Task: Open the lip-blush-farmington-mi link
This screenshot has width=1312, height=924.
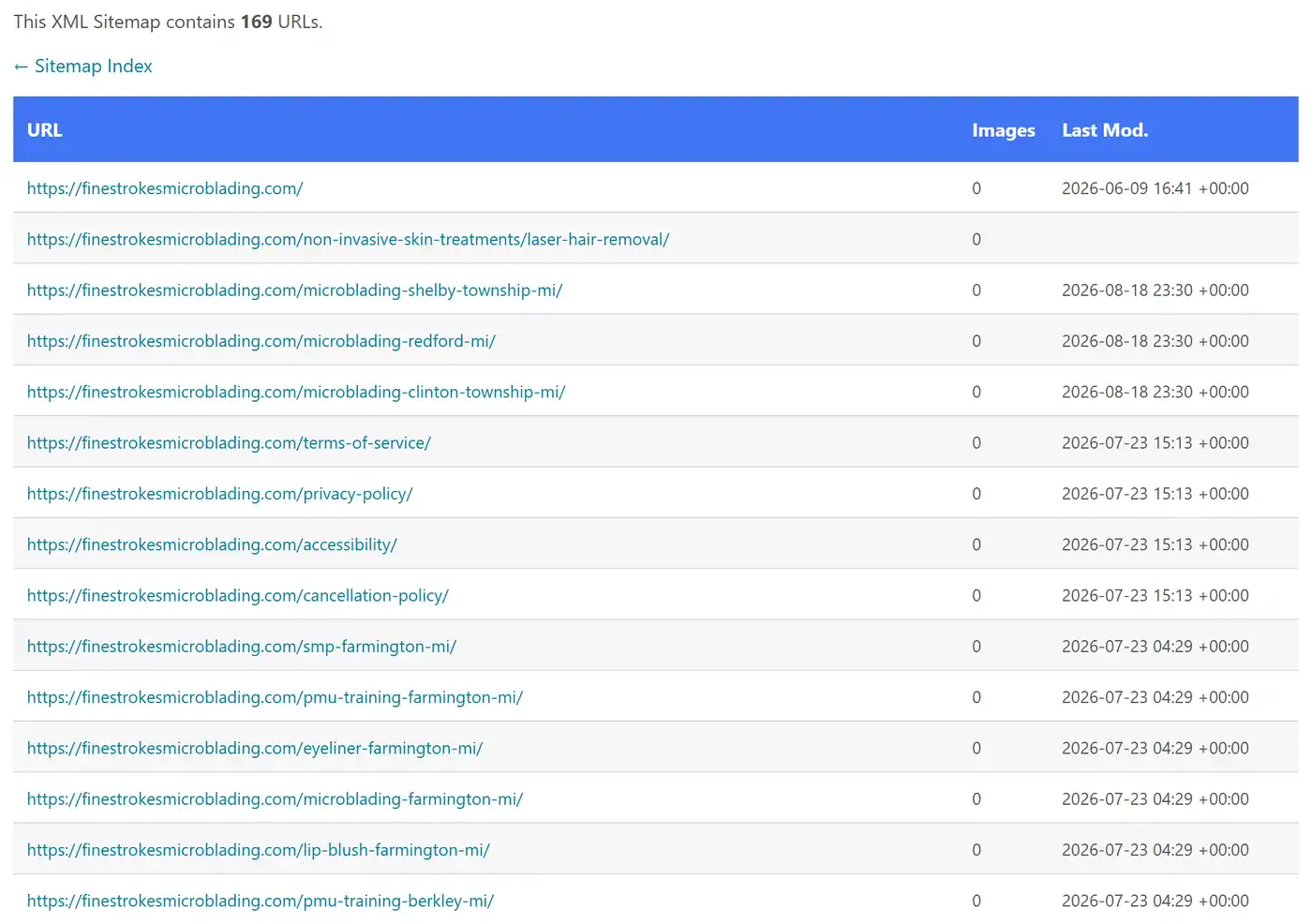Action: pos(259,850)
